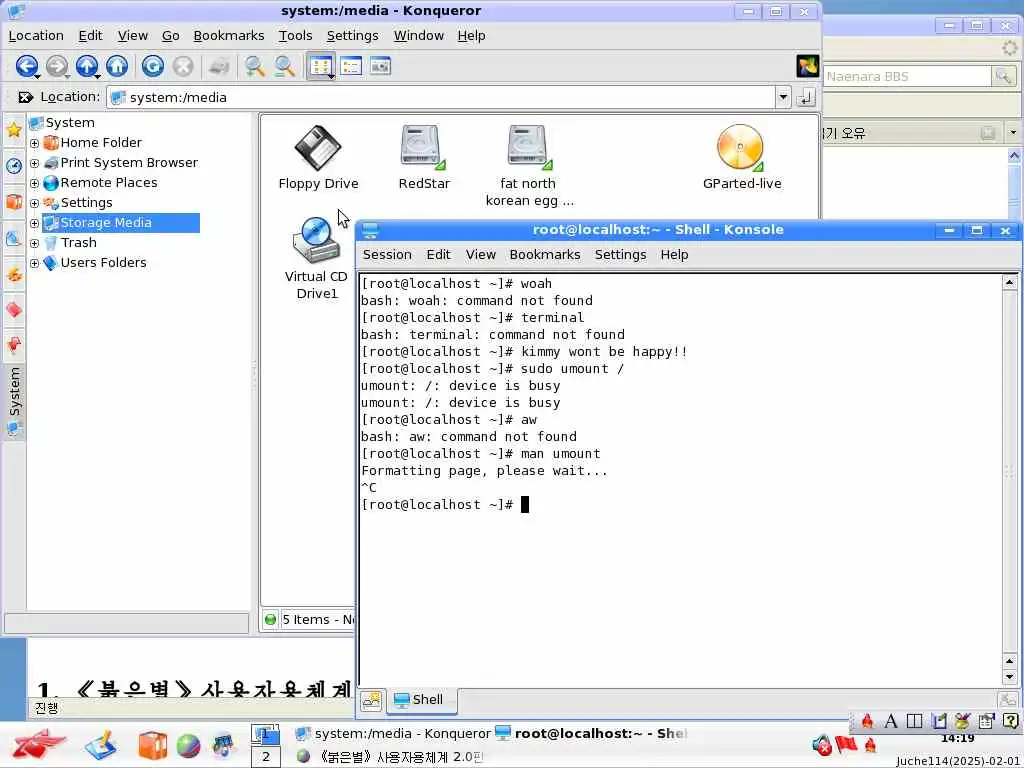This screenshot has width=1024, height=768.
Task: Switch to virtual desktop 1 in pager
Action: (x=266, y=735)
